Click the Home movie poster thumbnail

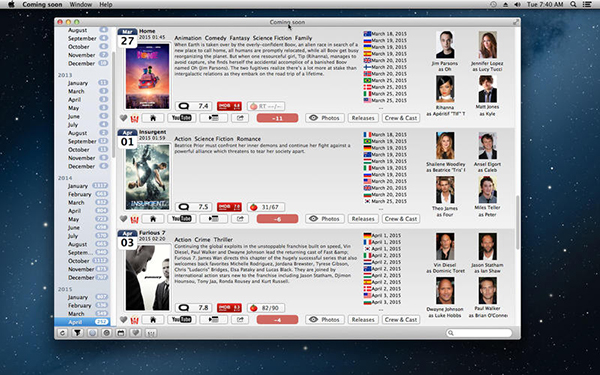tap(148, 76)
